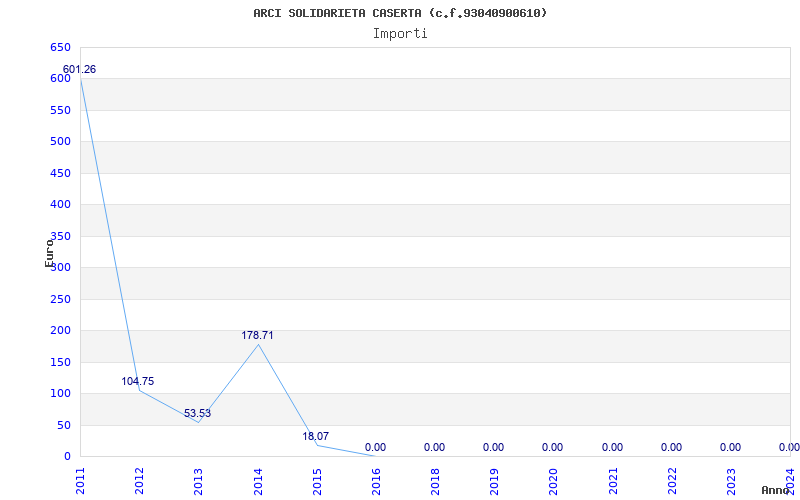Click the 104.75 data label
Viewport: 800px width, 500px height.
pyautogui.click(x=137, y=381)
